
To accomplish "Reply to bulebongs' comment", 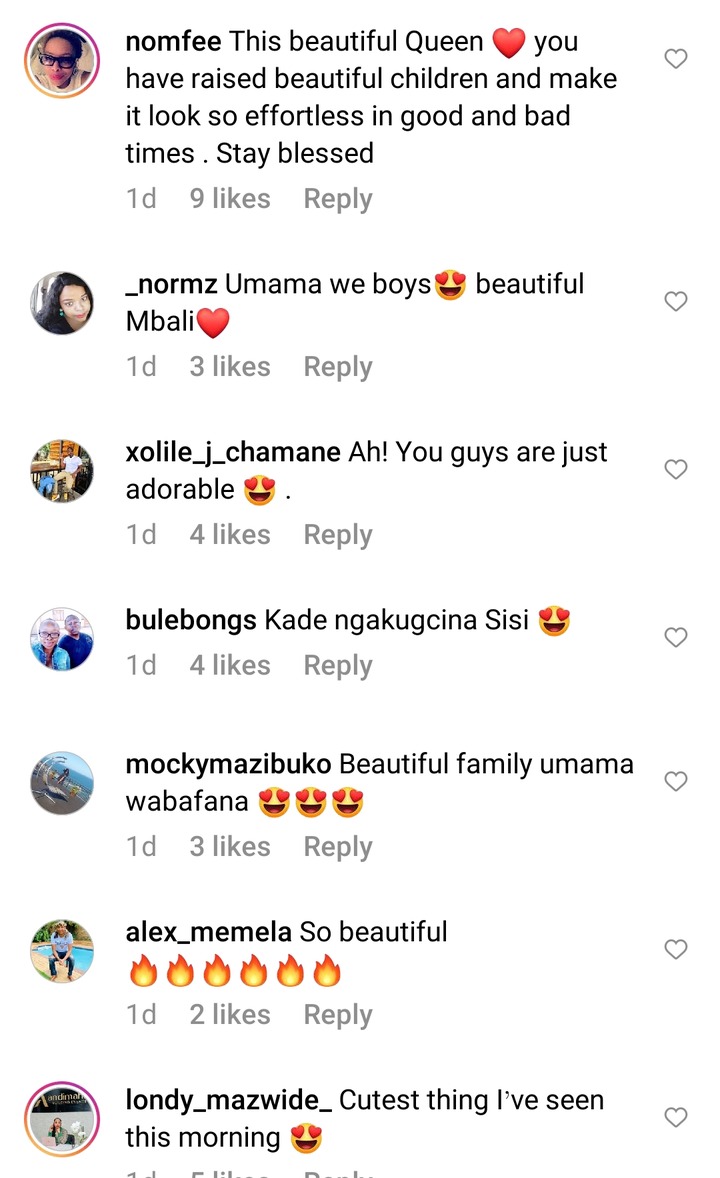I will tap(337, 666).
